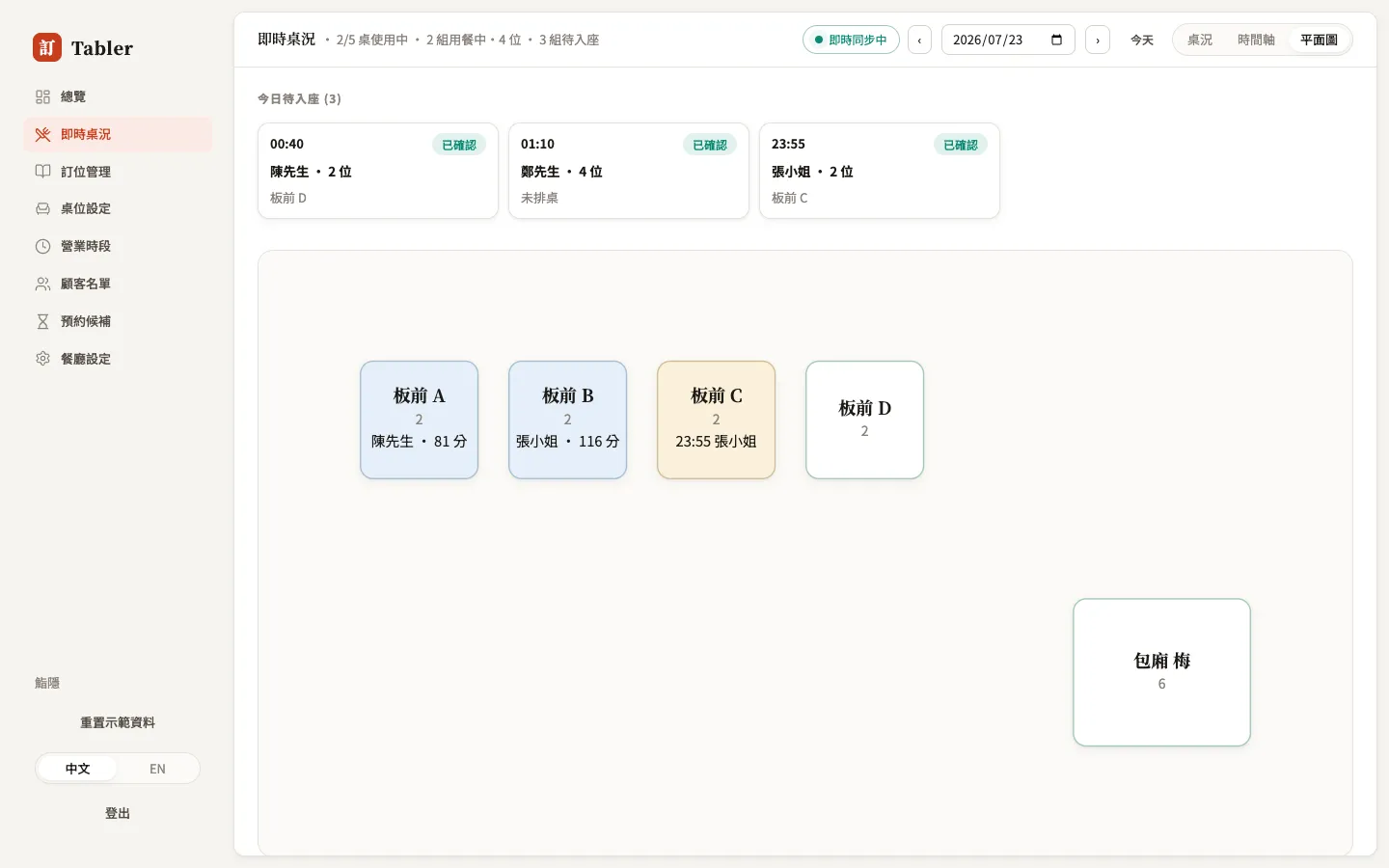
Task: Switch to the 桌況 view tab
Action: coord(1200,40)
